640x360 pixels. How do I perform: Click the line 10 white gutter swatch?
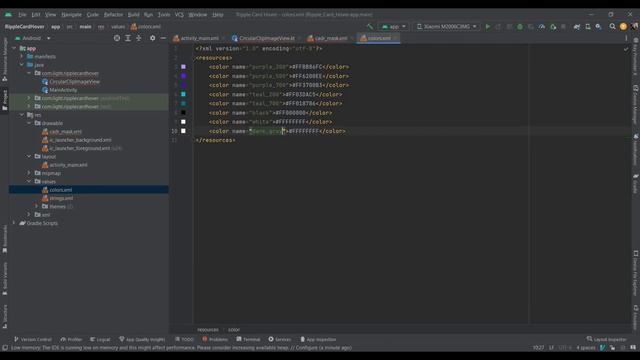pos(183,131)
